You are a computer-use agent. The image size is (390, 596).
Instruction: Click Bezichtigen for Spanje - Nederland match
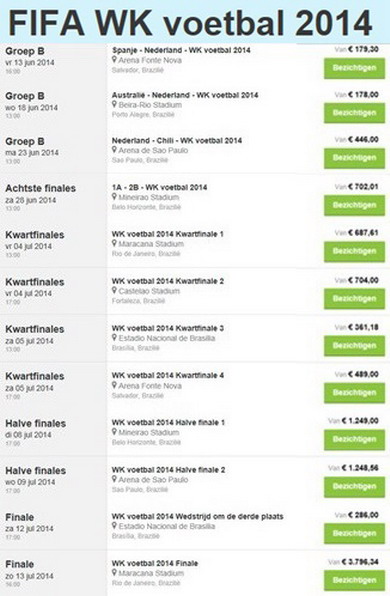coord(354,68)
